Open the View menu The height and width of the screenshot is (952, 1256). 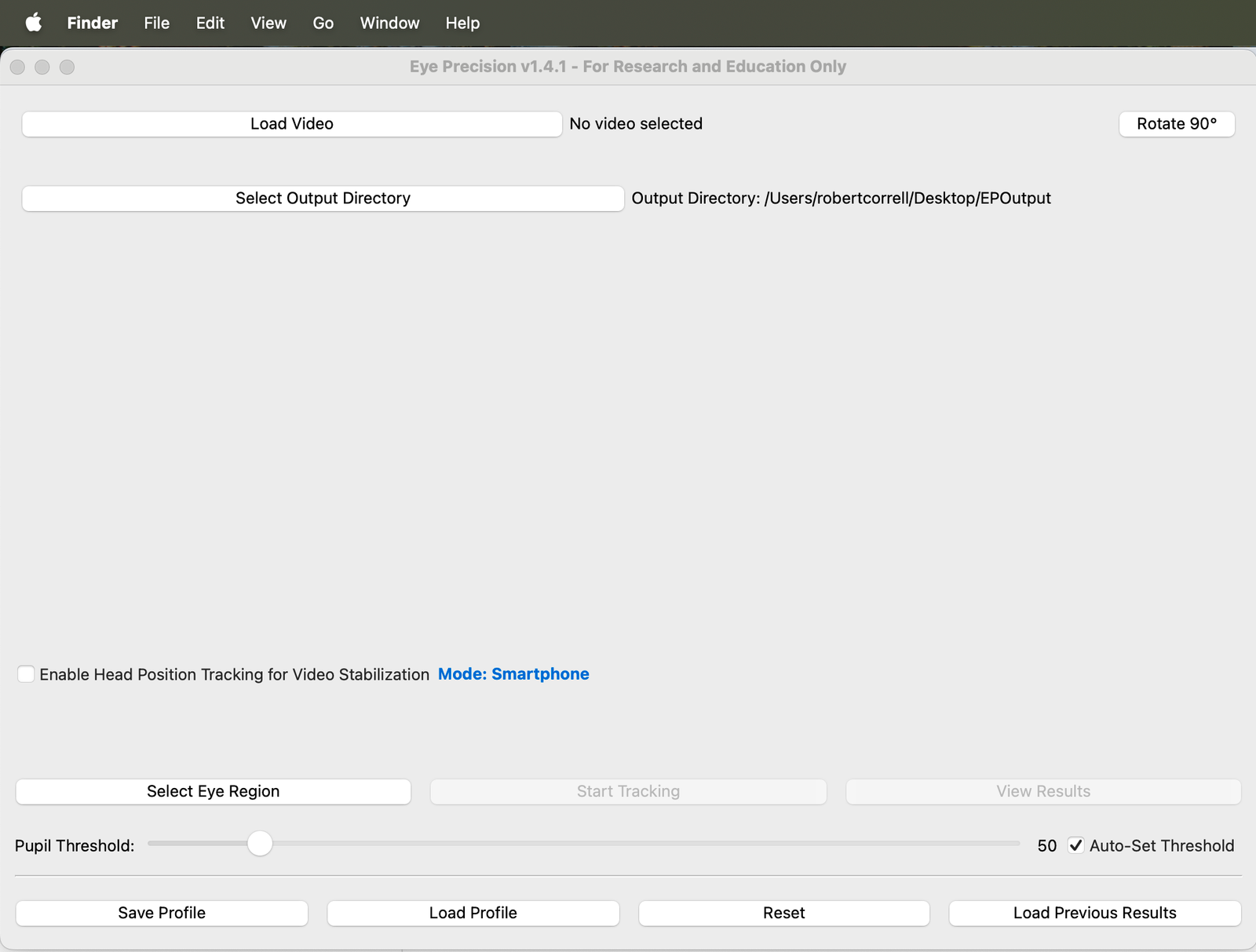[x=268, y=23]
